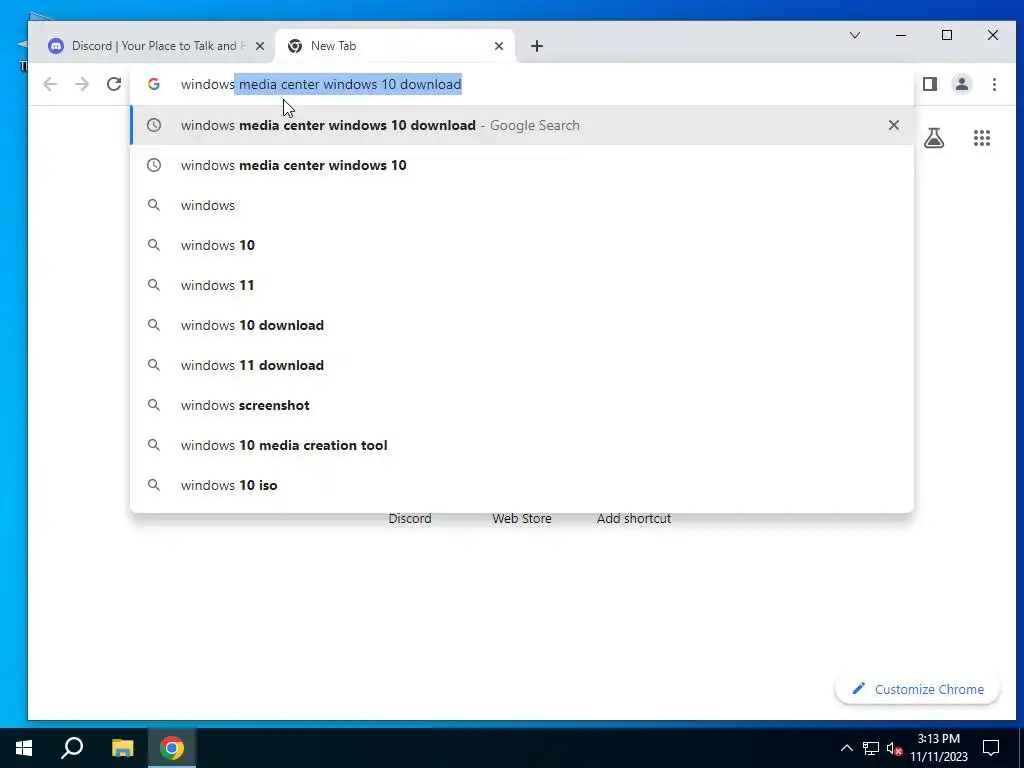The image size is (1024, 768).
Task: Open the Google apps grid
Action: tap(982, 138)
